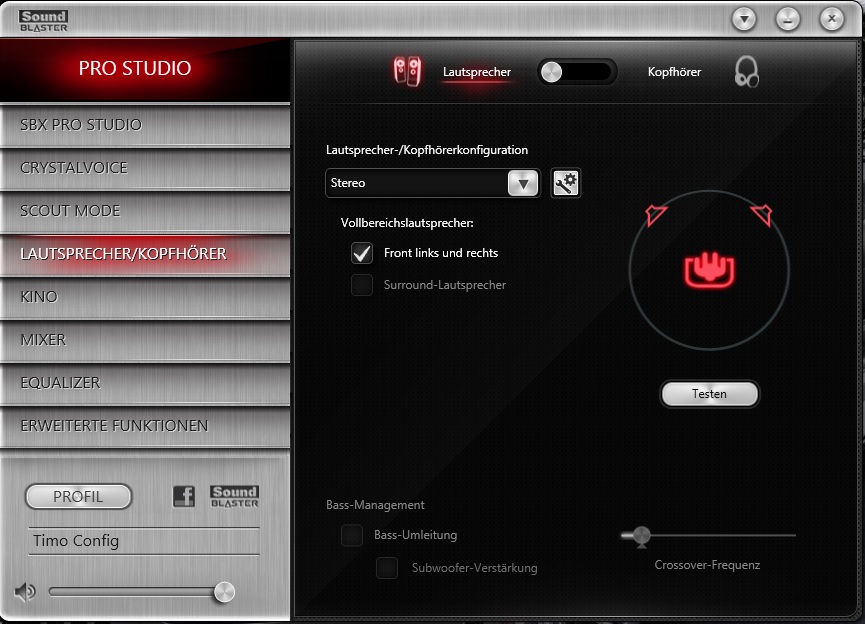Click the Sound Blaster logo beside Facebook
865x624 pixels.
234,497
